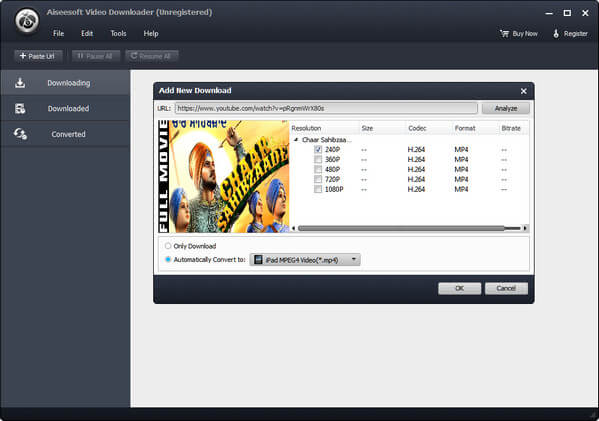Confirm with the OK button
Viewport: 599px width, 421px height.
coord(460,288)
